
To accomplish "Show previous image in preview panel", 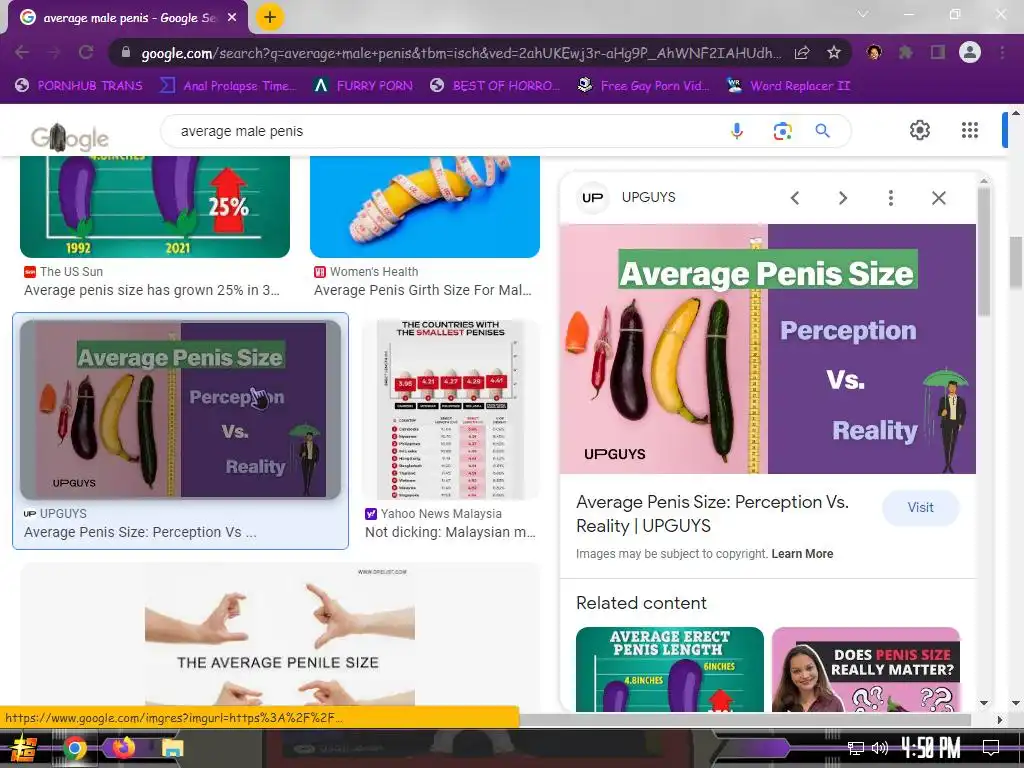I will 795,198.
